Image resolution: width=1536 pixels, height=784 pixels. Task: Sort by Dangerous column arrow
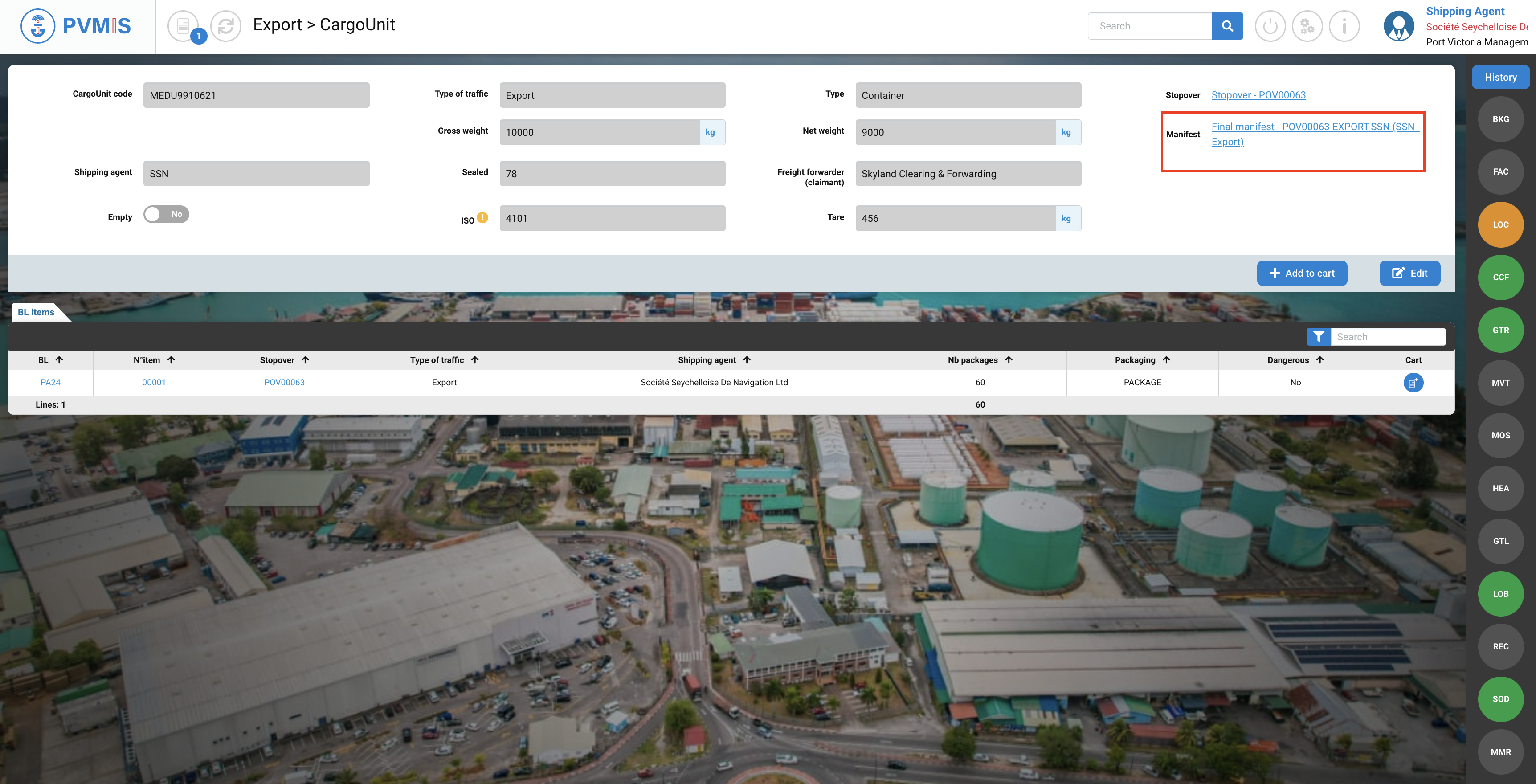point(1319,360)
